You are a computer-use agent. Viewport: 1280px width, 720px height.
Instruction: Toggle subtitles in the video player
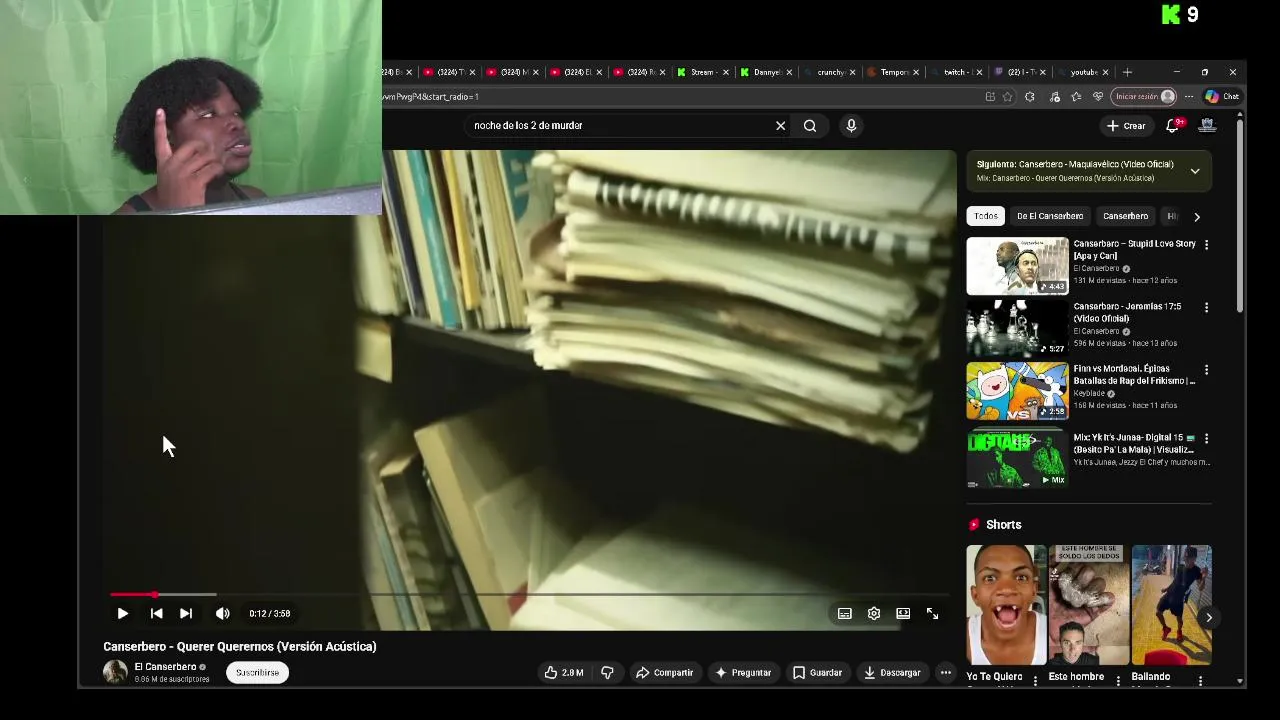[845, 614]
